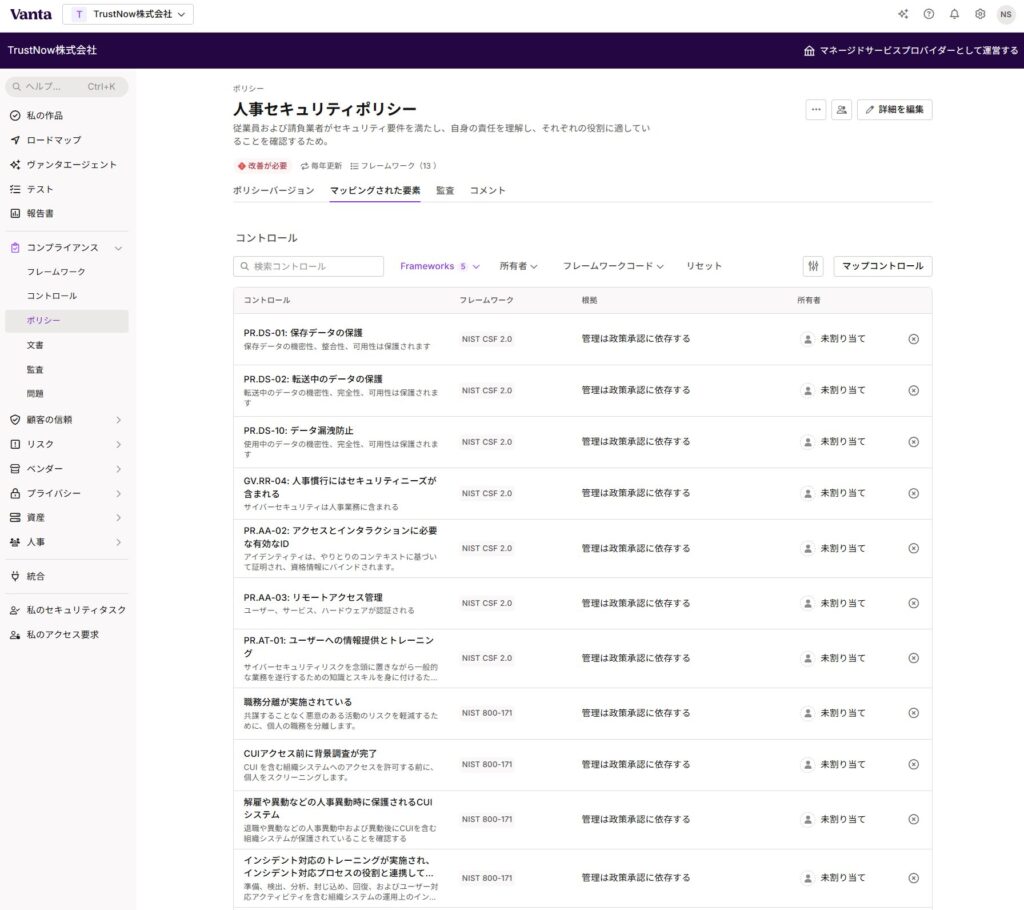Open the column filter settings icon
Screen dimensions: 1024x910
[x=813, y=266]
